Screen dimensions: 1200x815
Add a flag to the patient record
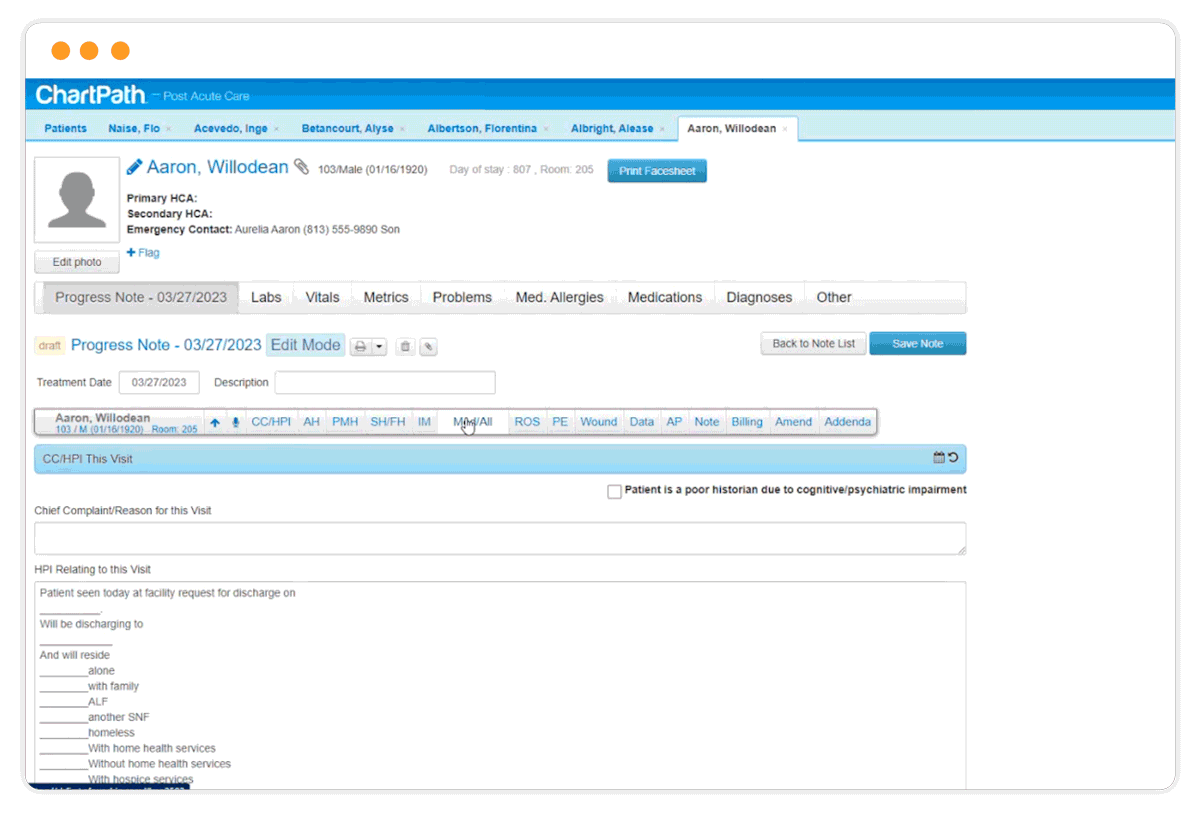[143, 252]
